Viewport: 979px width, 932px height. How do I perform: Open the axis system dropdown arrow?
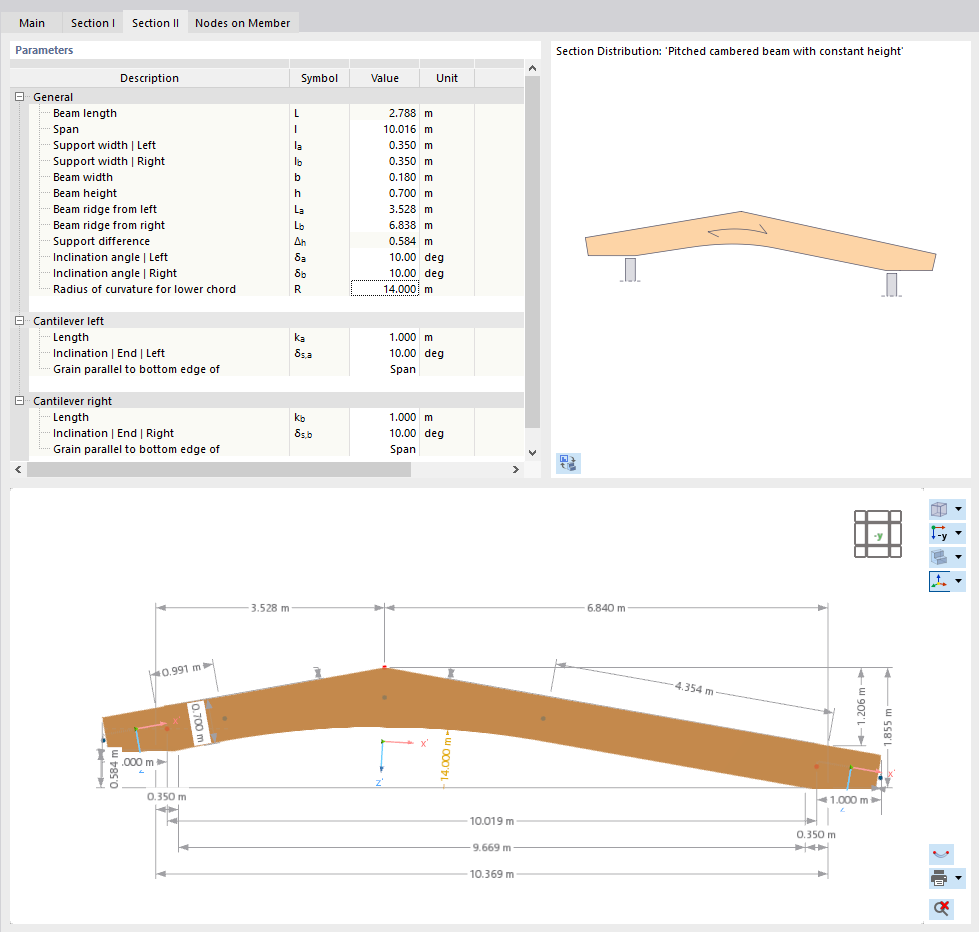(x=958, y=581)
